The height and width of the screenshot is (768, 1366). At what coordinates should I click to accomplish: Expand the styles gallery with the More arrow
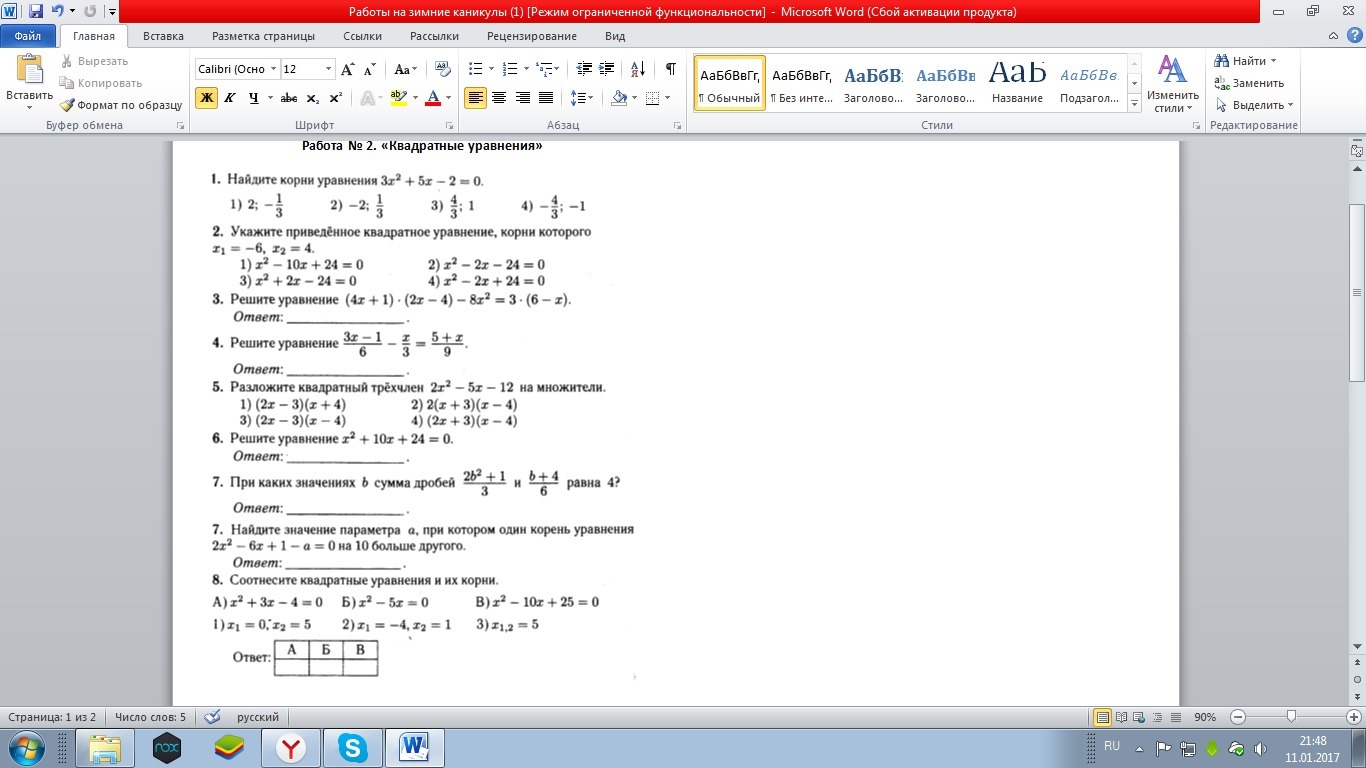1134,103
